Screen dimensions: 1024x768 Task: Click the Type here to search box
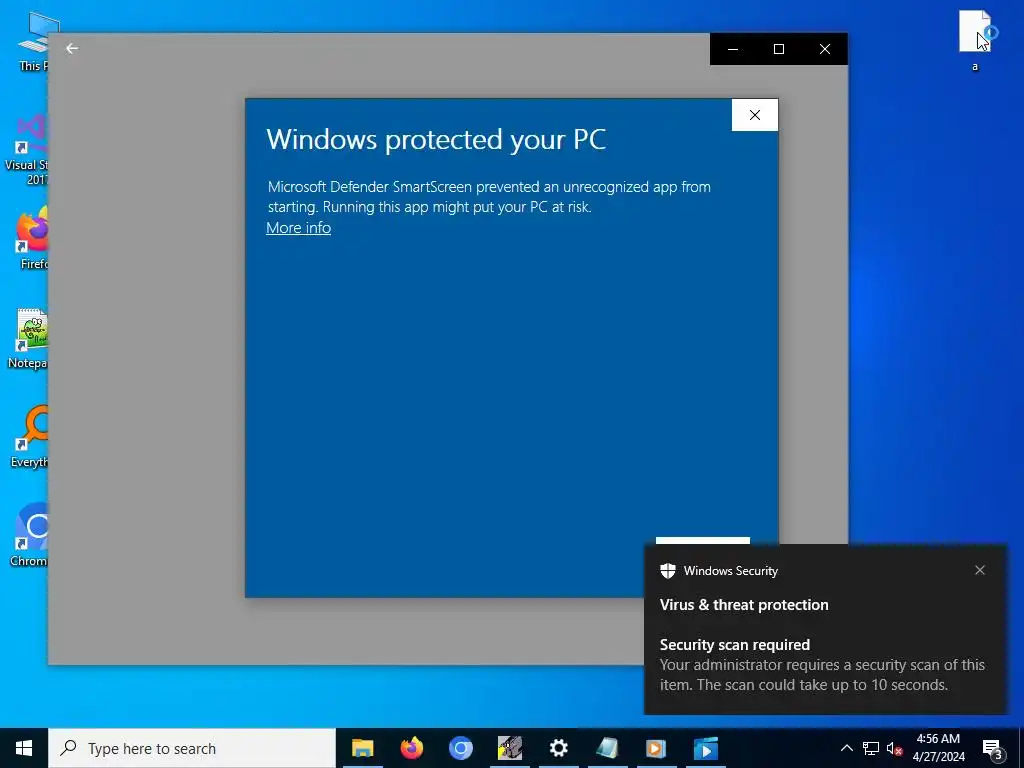(192, 748)
